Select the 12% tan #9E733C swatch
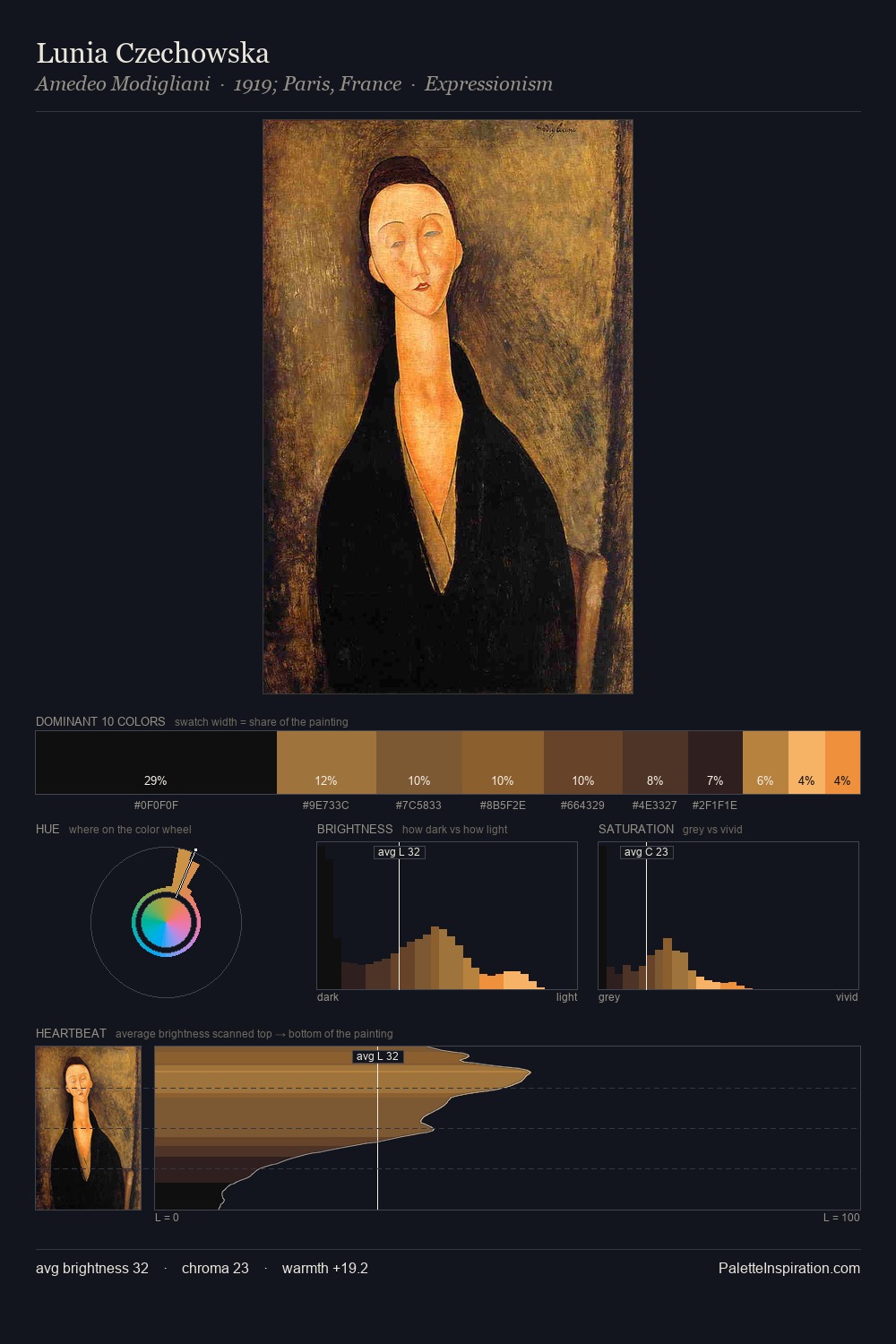The width and height of the screenshot is (896, 1344). coord(326,762)
